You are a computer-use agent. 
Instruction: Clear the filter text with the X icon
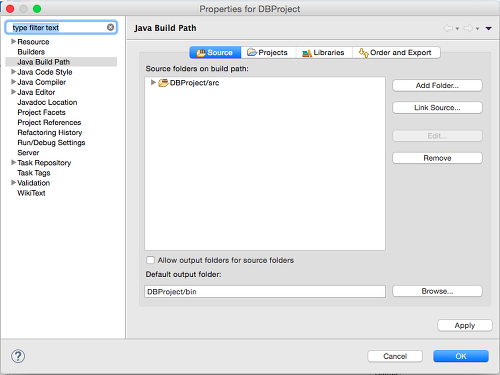pos(110,27)
